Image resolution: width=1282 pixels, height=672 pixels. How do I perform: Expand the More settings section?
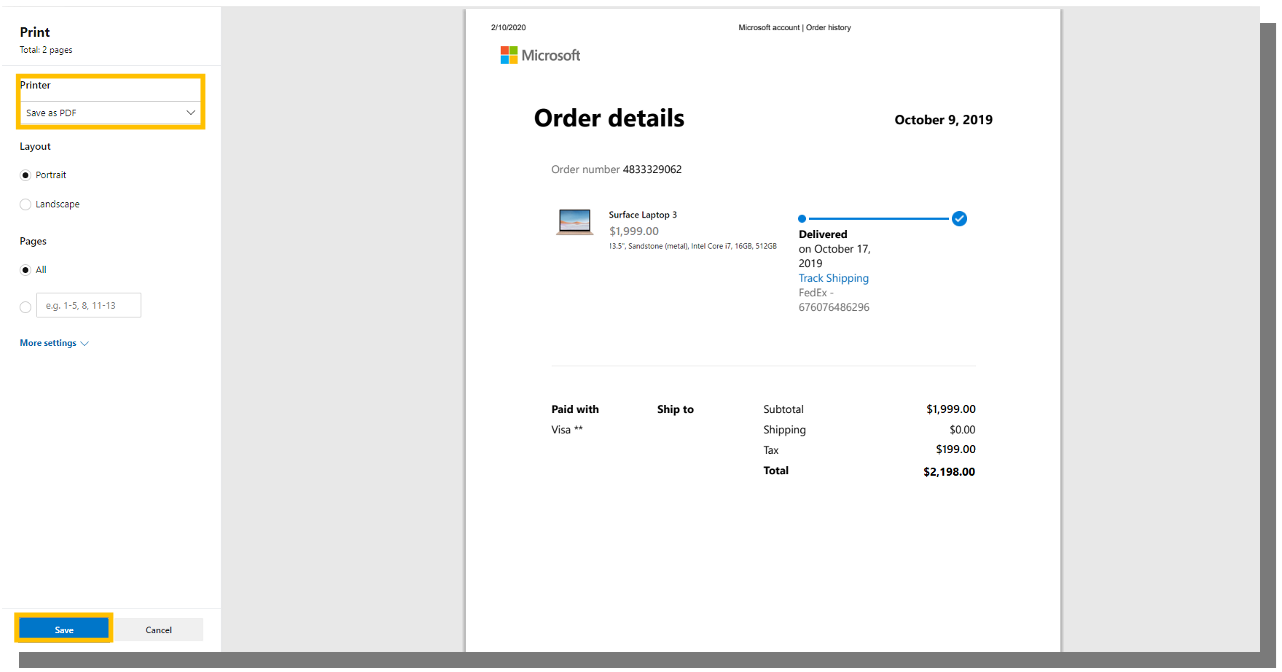coord(48,343)
